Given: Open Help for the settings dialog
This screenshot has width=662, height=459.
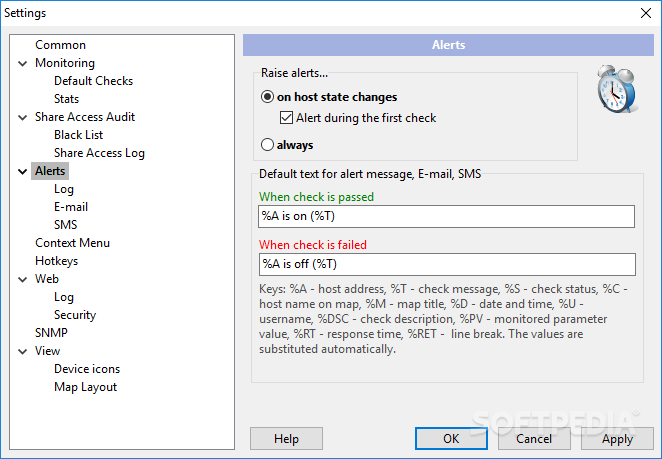Looking at the screenshot, I should tap(286, 439).
